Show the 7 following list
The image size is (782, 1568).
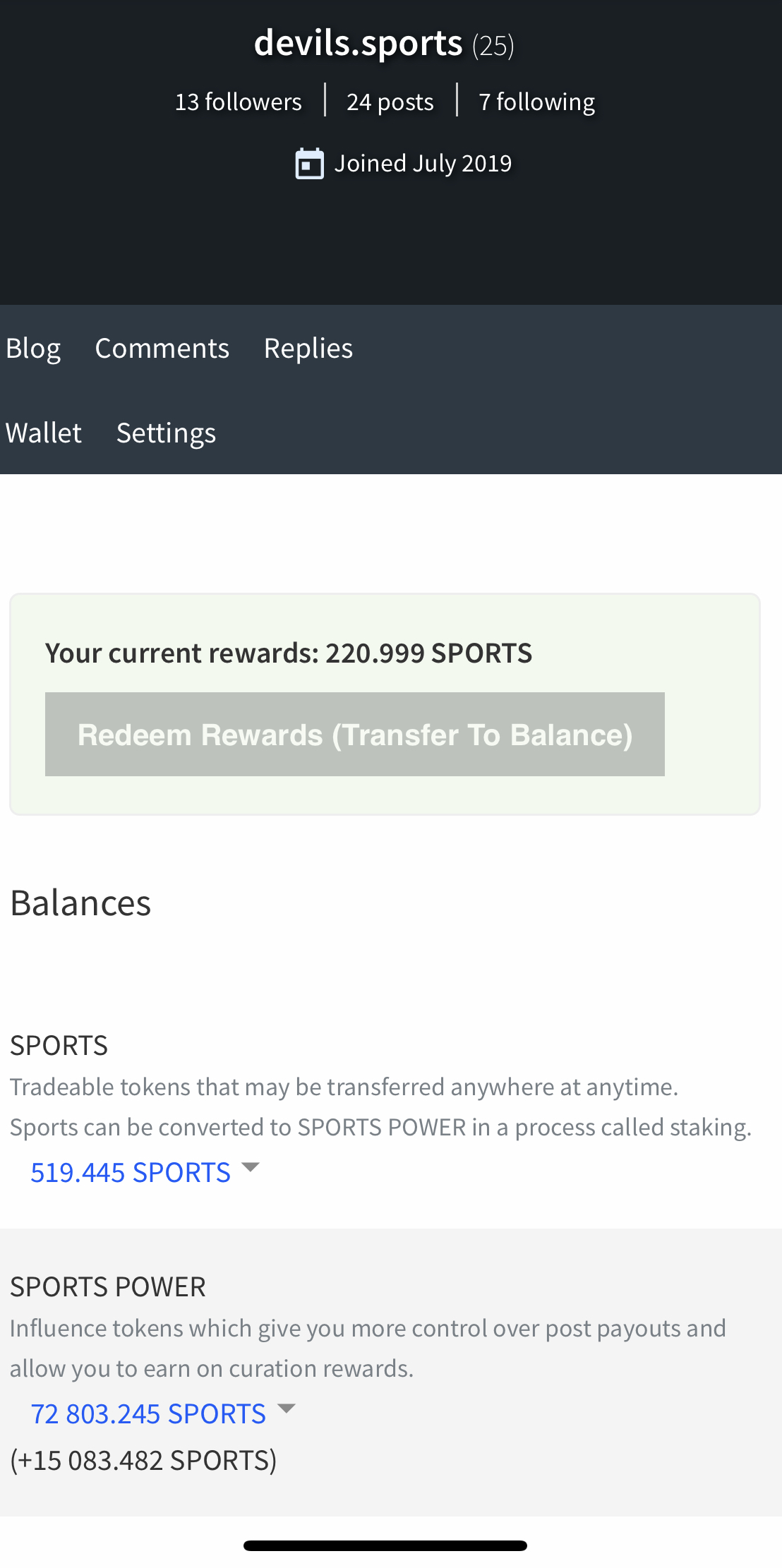tap(537, 102)
